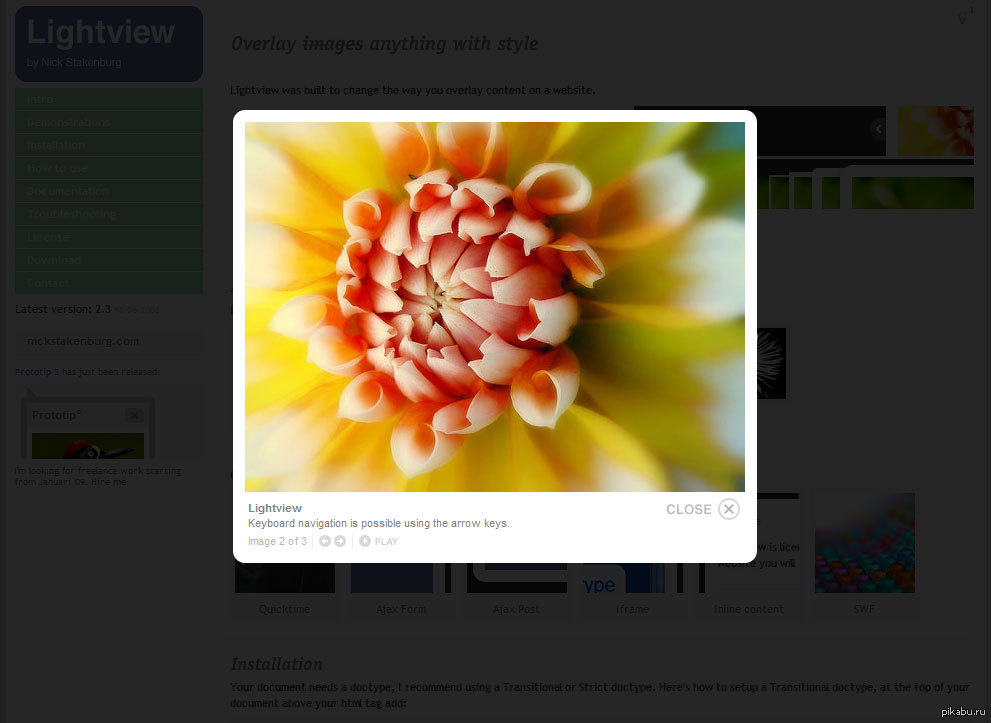
Task: Open the SWF demo thumbnail
Action: (x=865, y=543)
